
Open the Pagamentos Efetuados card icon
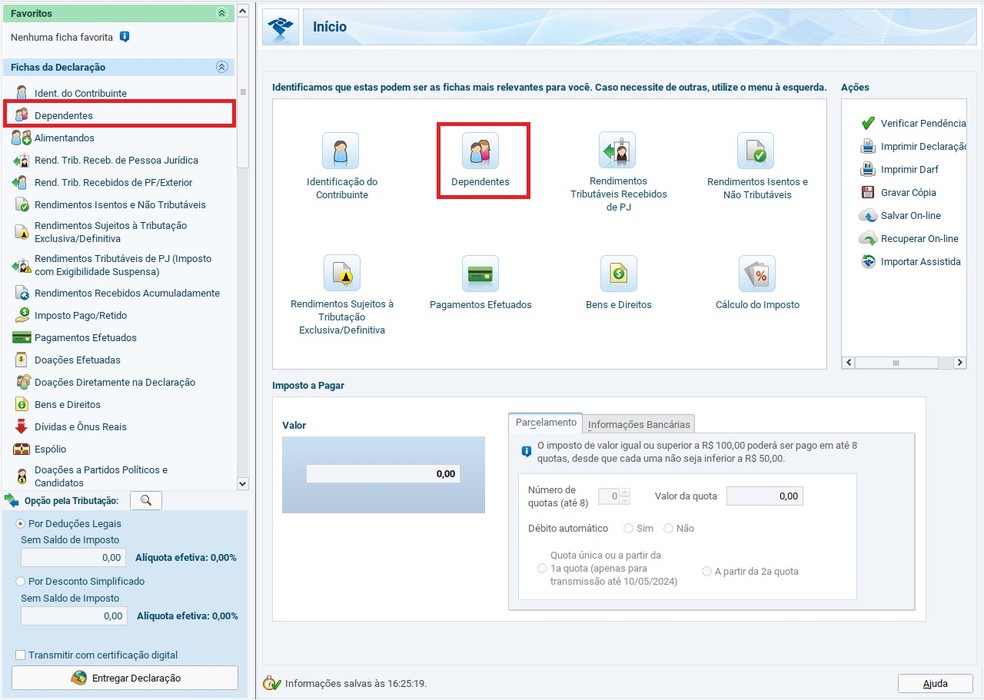click(480, 273)
